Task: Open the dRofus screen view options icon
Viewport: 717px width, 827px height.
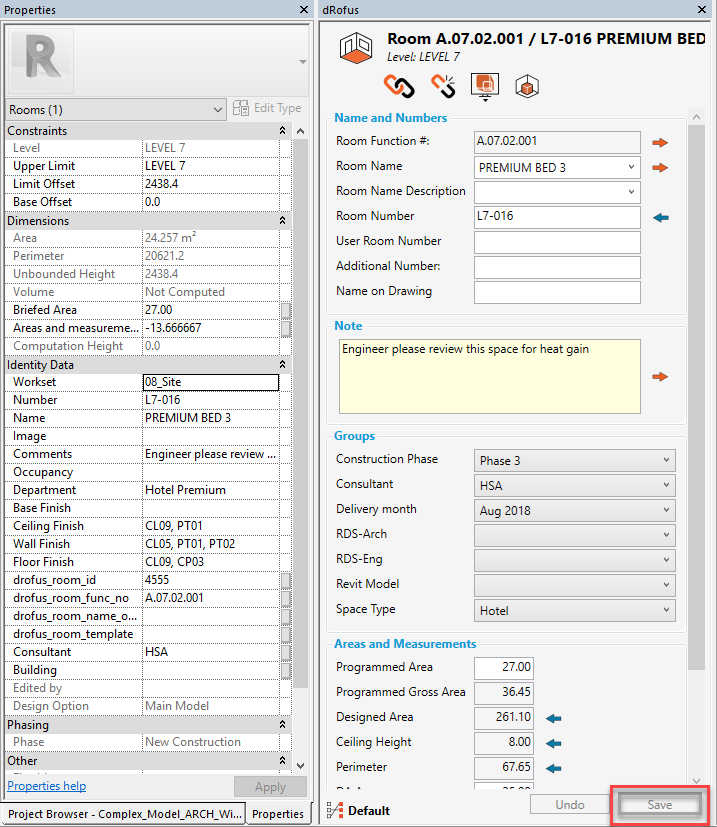Action: 485,87
